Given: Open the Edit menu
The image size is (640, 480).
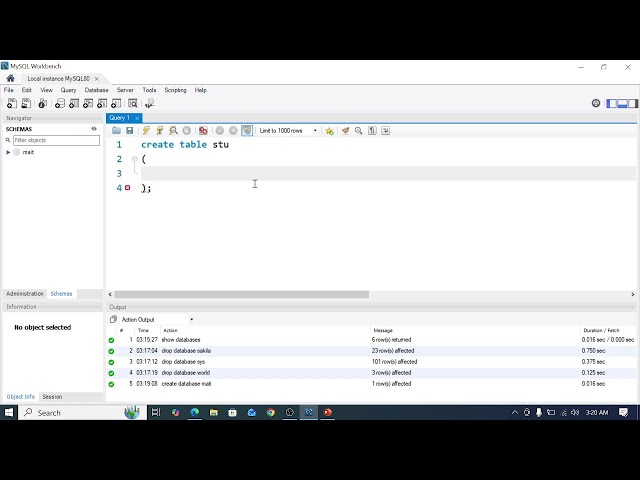Looking at the screenshot, I should point(27,90).
